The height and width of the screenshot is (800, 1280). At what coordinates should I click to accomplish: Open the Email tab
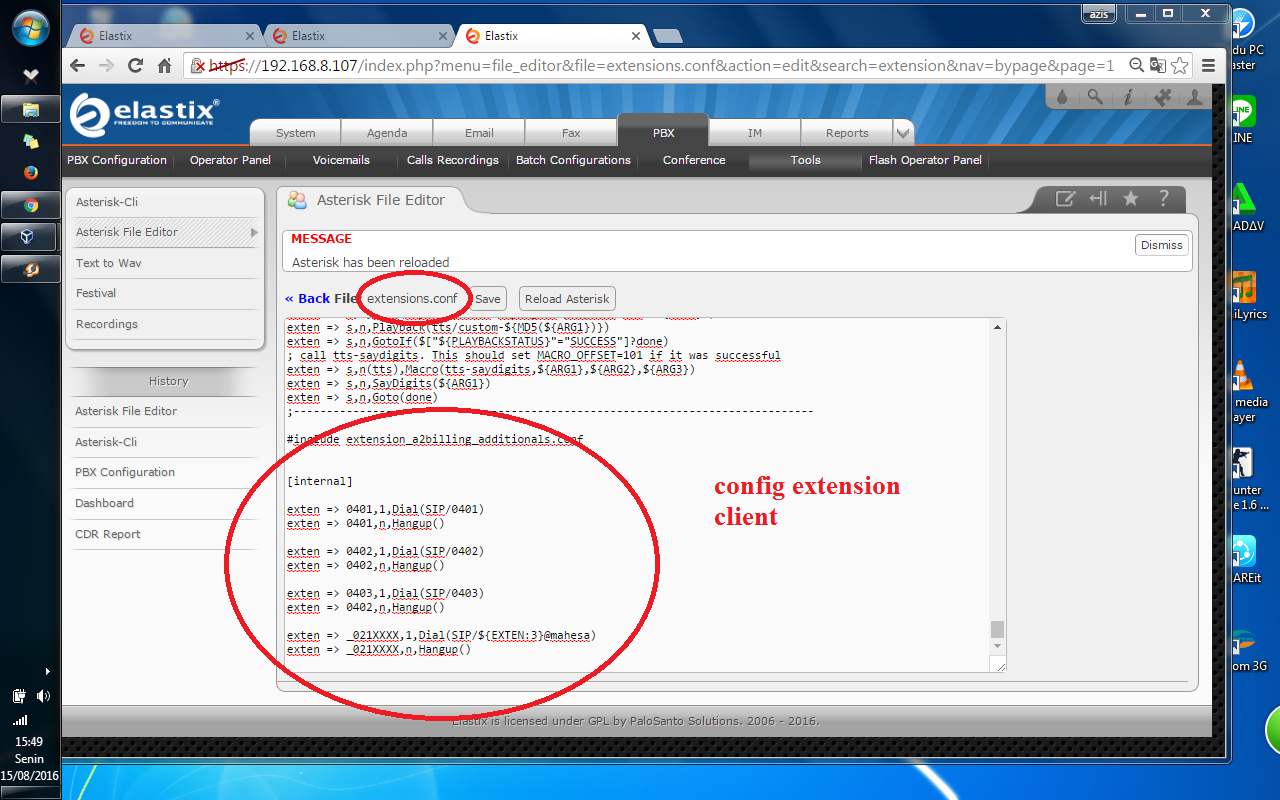479,133
